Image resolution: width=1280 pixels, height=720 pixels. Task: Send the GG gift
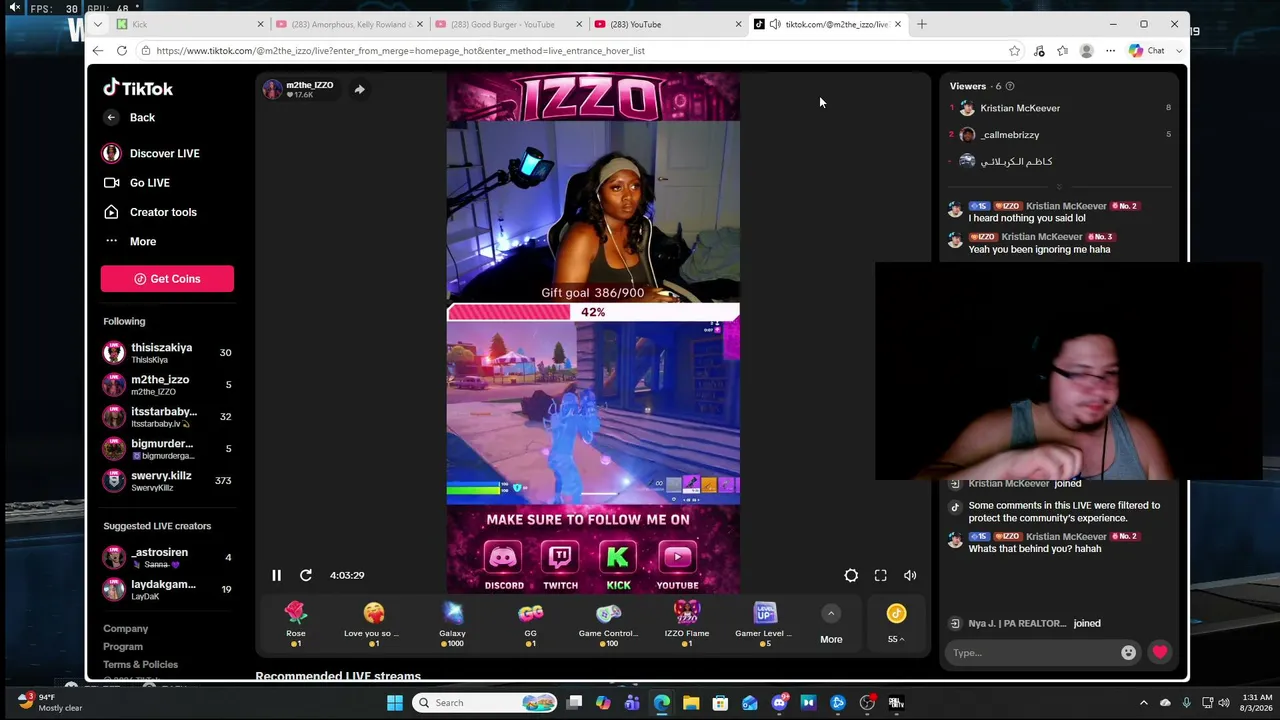(x=530, y=624)
